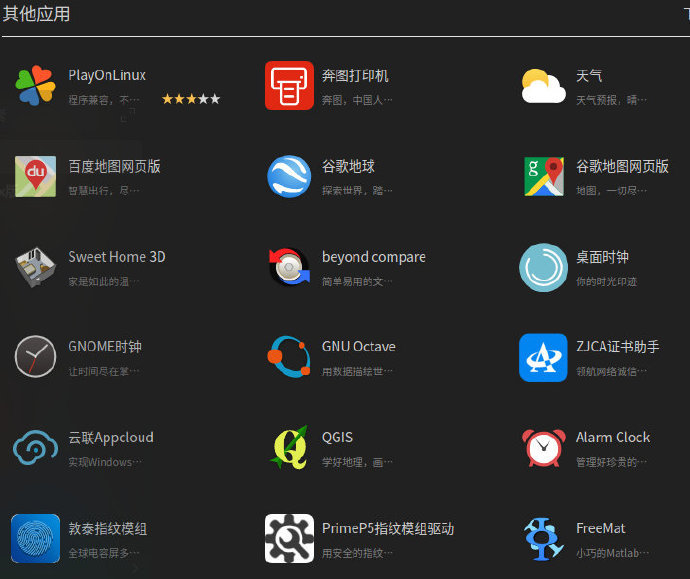Screen dimensions: 690x579
Task: Click the 桌面时钟 title text
Action: click(x=602, y=257)
